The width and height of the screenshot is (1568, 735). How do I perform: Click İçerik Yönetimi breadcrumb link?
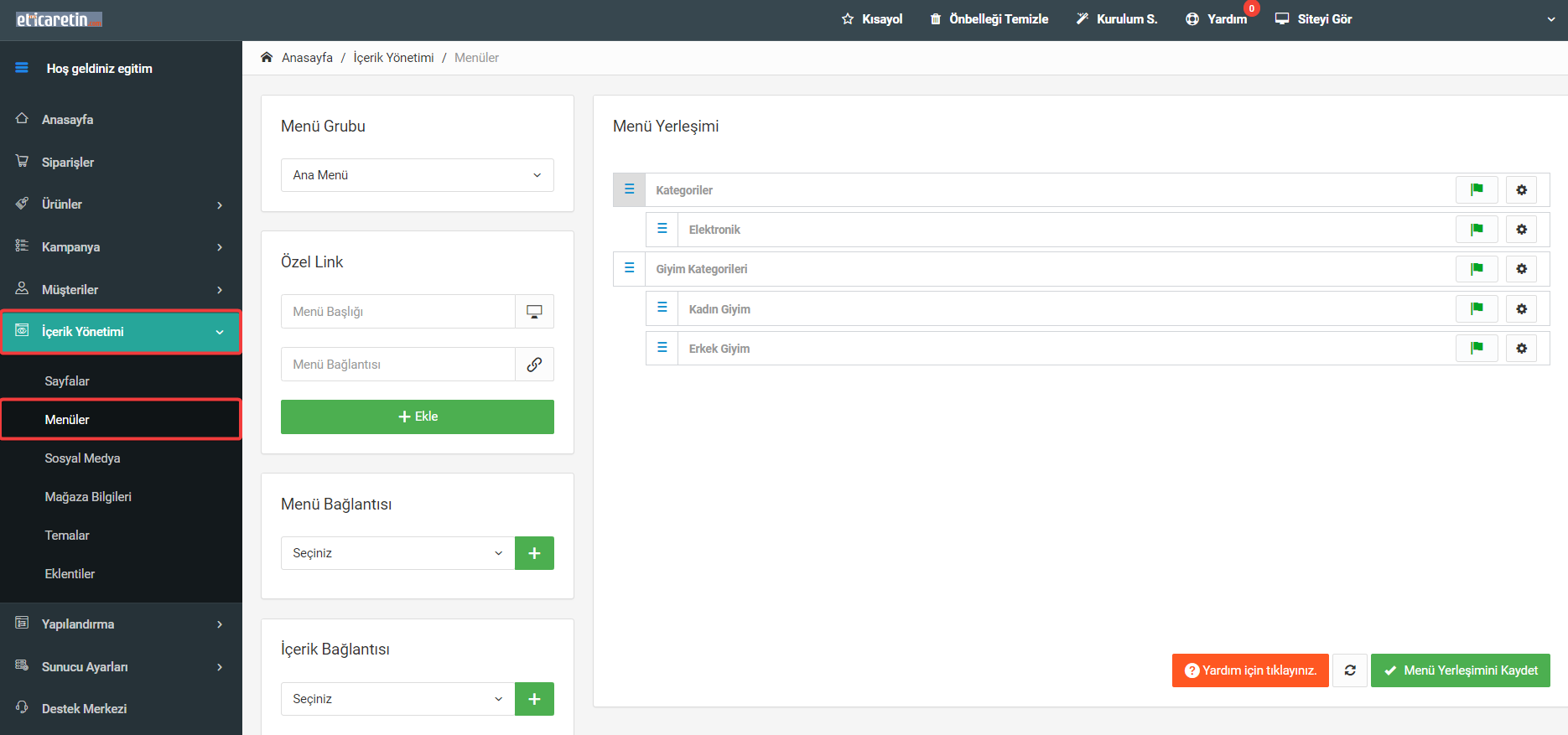point(393,58)
